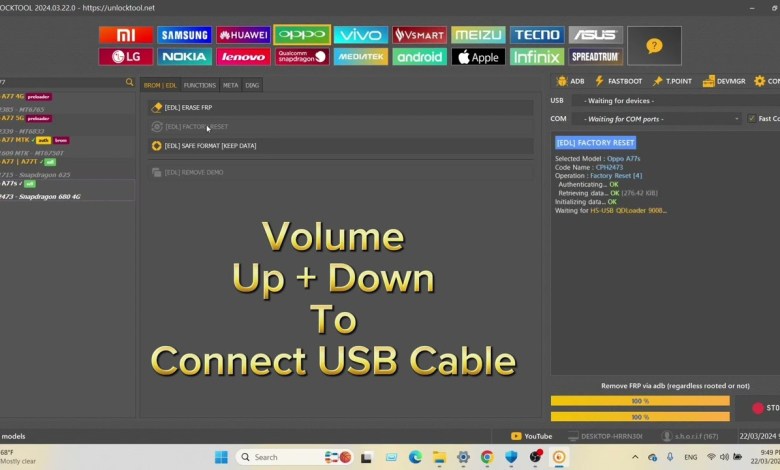Toggle the Fast Connect checkbox
This screenshot has width=780, height=470.
coord(752,118)
